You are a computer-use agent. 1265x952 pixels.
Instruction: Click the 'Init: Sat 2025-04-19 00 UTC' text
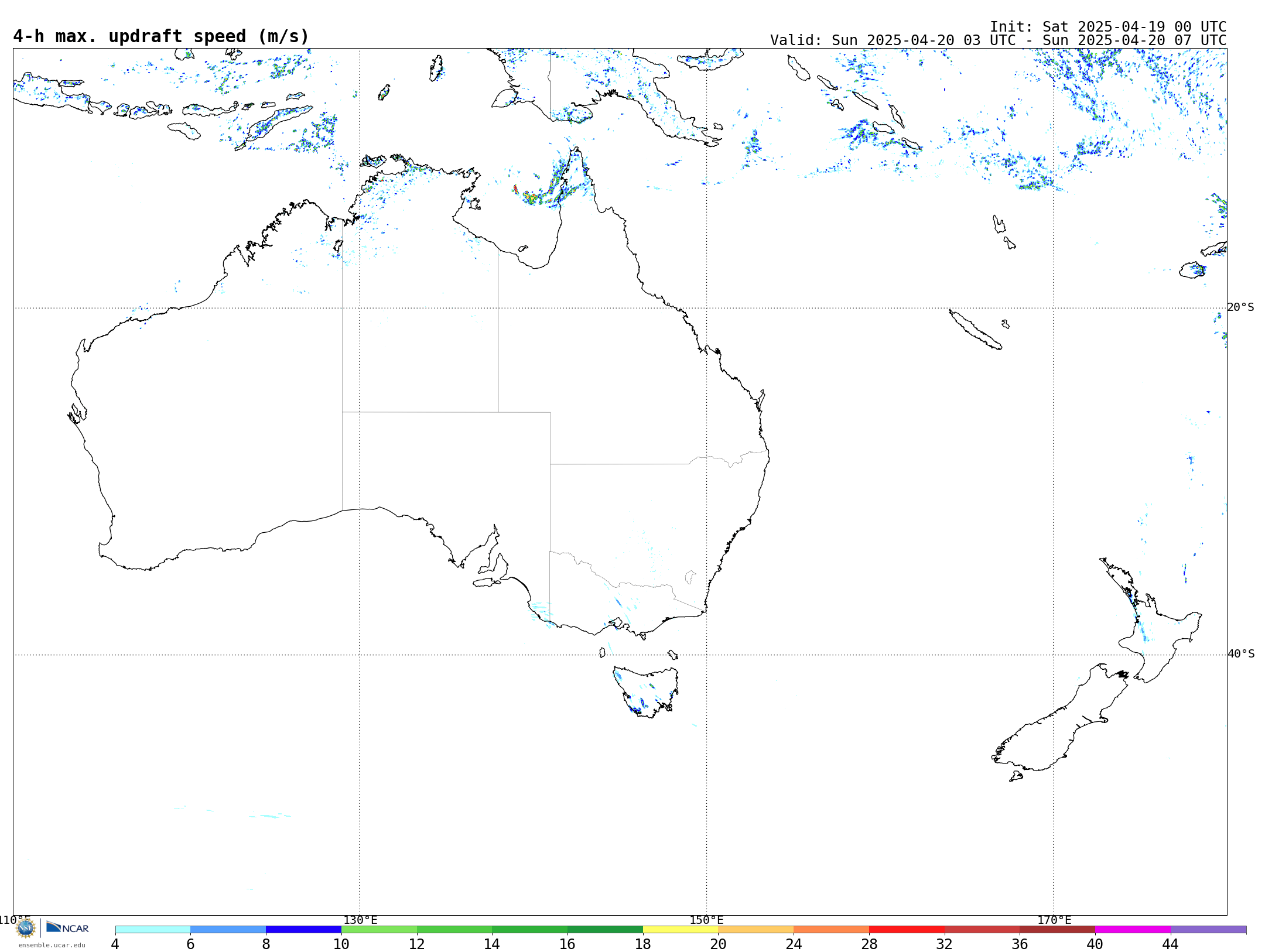point(1108,27)
